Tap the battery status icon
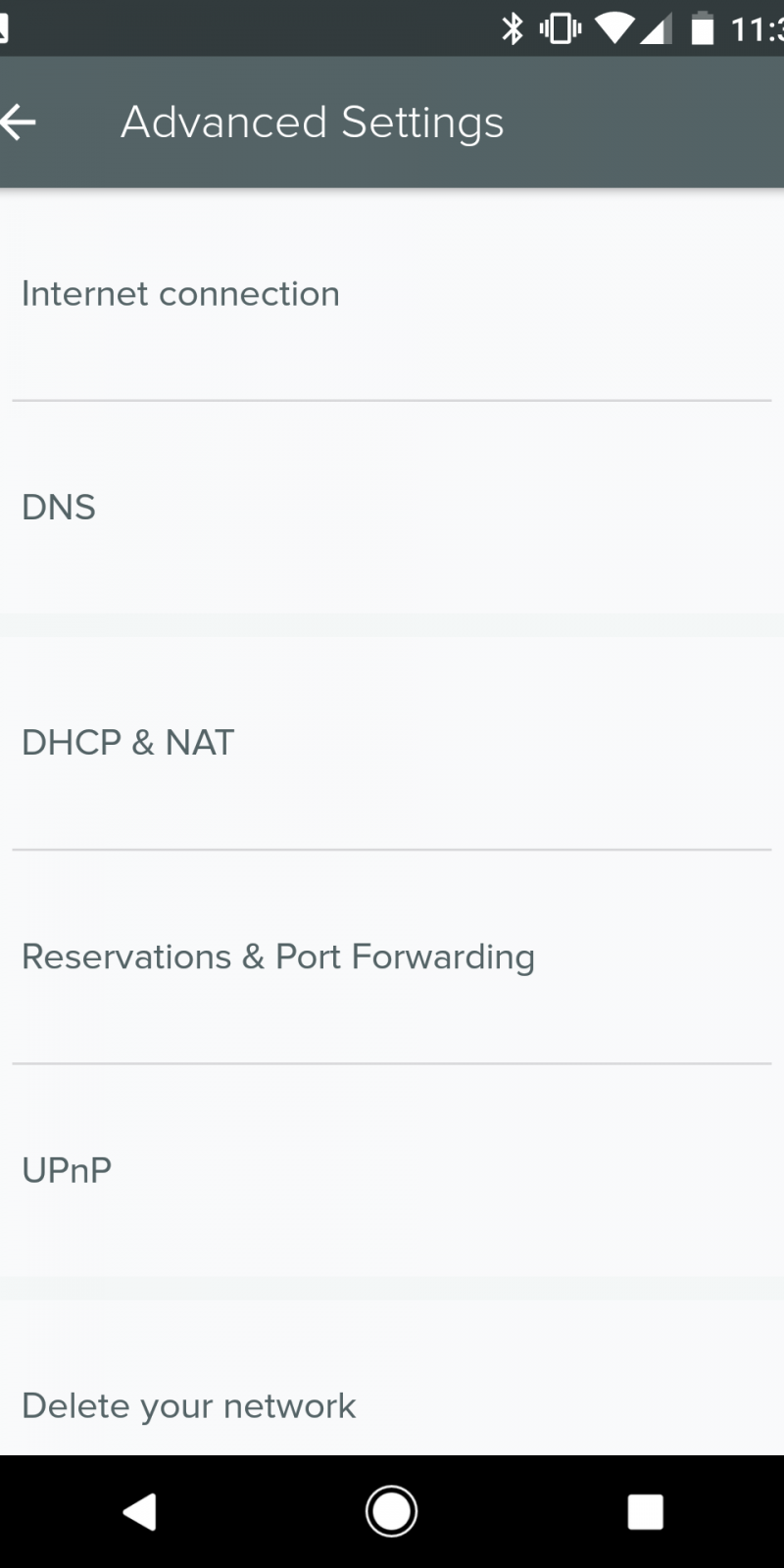The image size is (784, 1568). coord(702,29)
